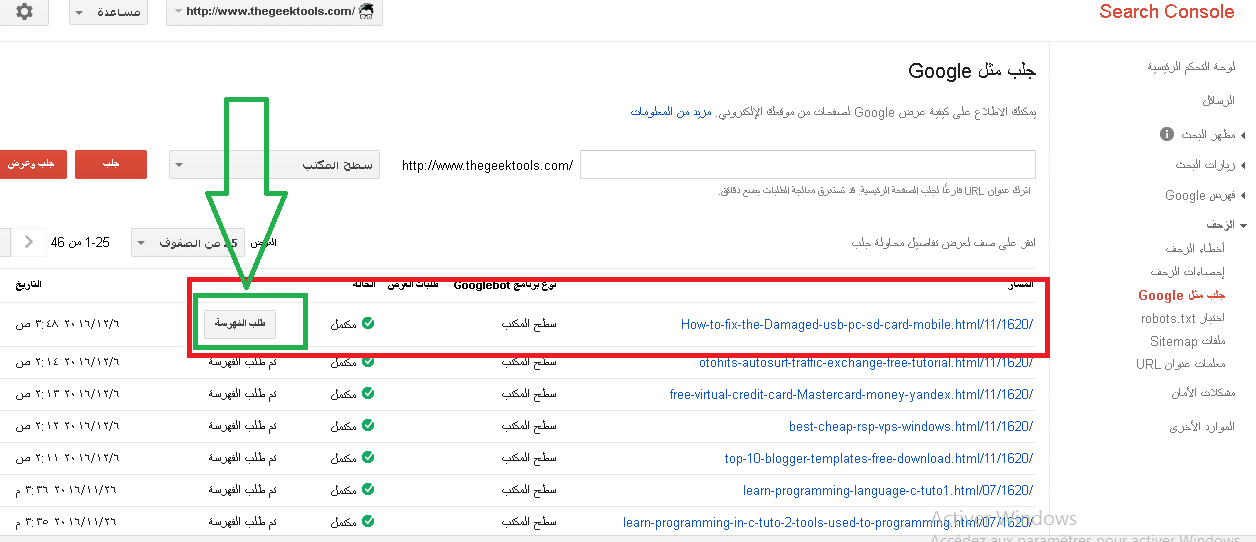Click green check for best-cheap-rsp-vps-windows row
Viewport: 1256px width, 542px height.
coord(368,426)
